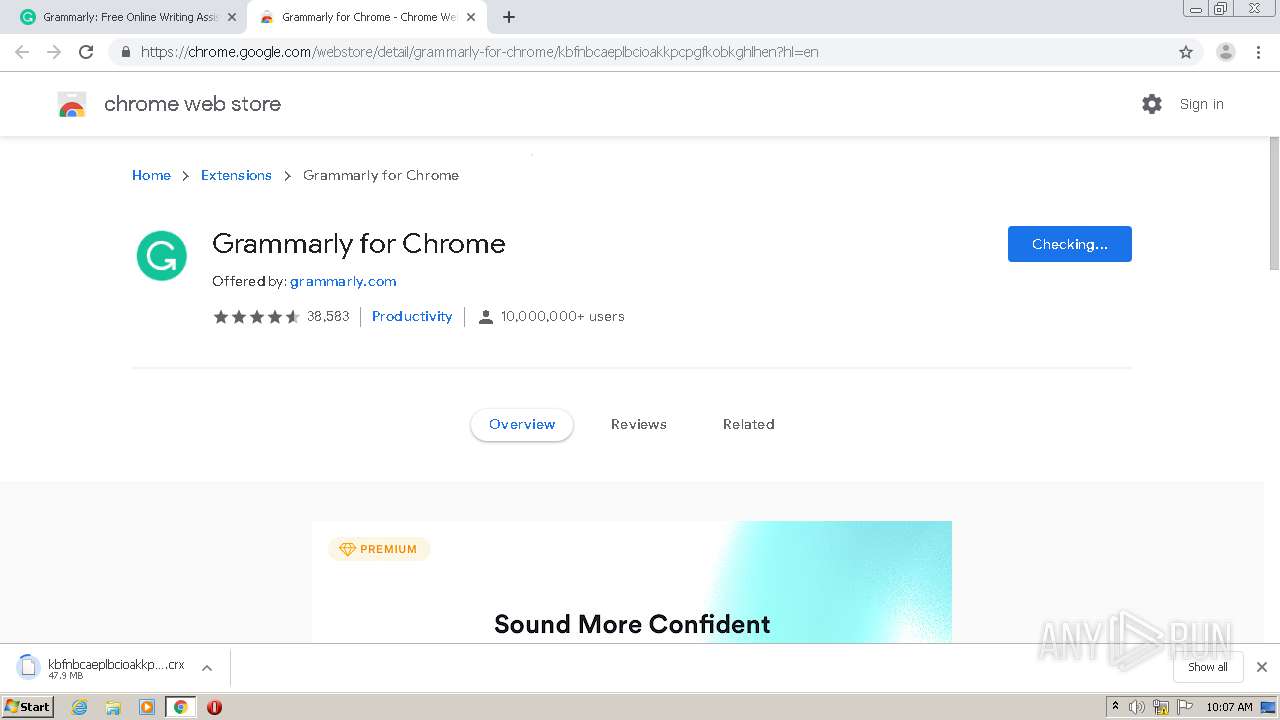Click Sign in link
Image resolution: width=1280 pixels, height=720 pixels.
pyautogui.click(x=1201, y=104)
